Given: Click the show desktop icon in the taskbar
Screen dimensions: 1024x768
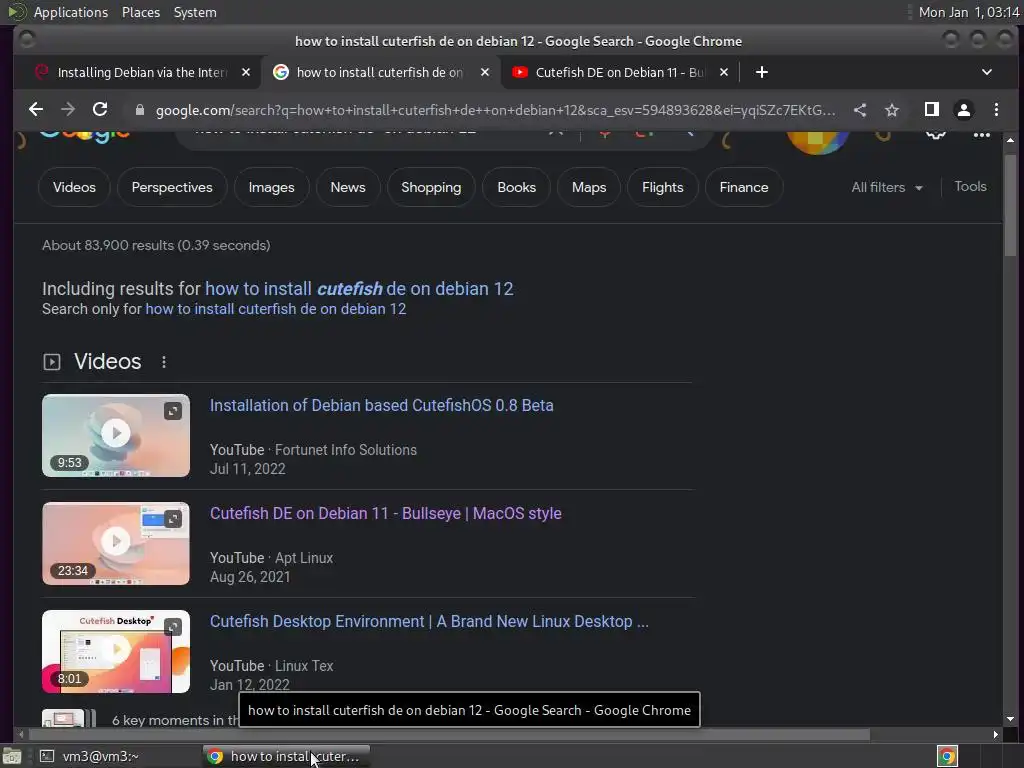Looking at the screenshot, I should [12, 756].
